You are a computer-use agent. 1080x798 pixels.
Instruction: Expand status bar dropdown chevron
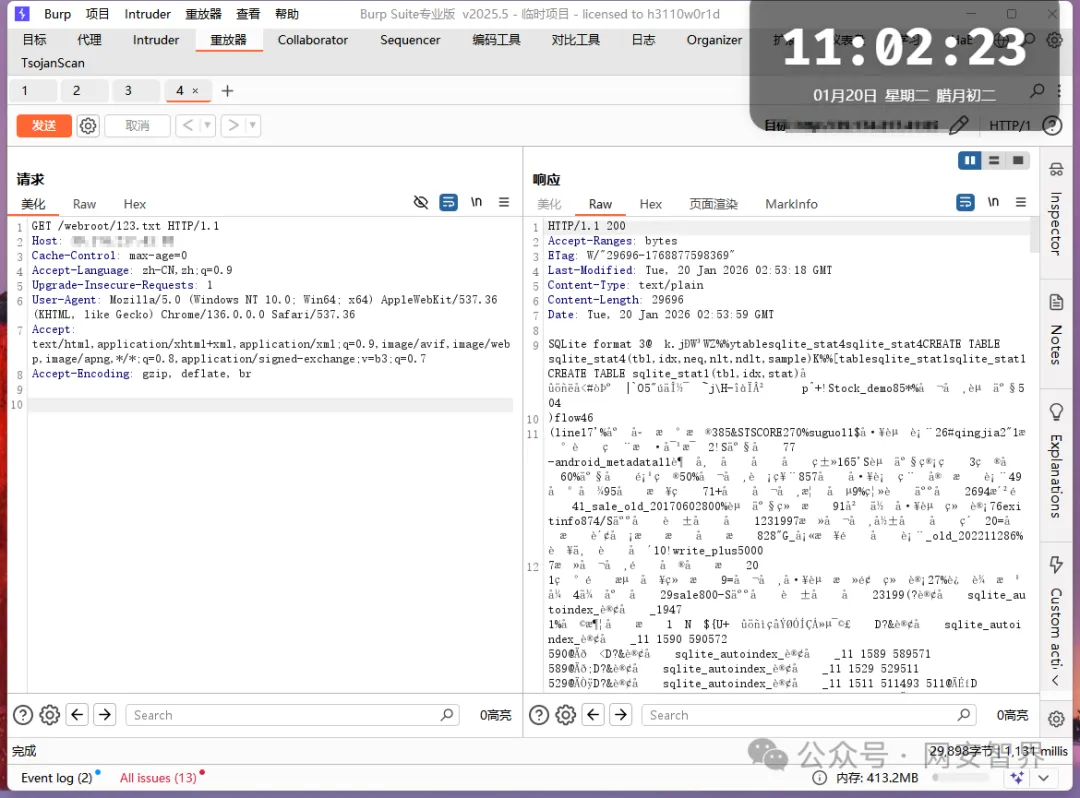(1043, 778)
